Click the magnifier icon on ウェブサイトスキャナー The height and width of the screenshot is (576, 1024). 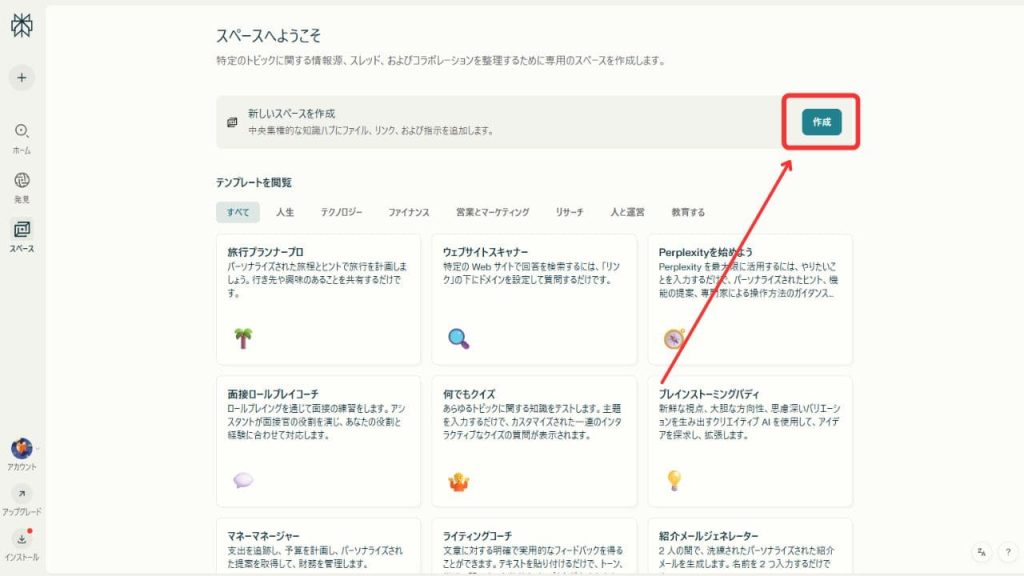pos(458,338)
